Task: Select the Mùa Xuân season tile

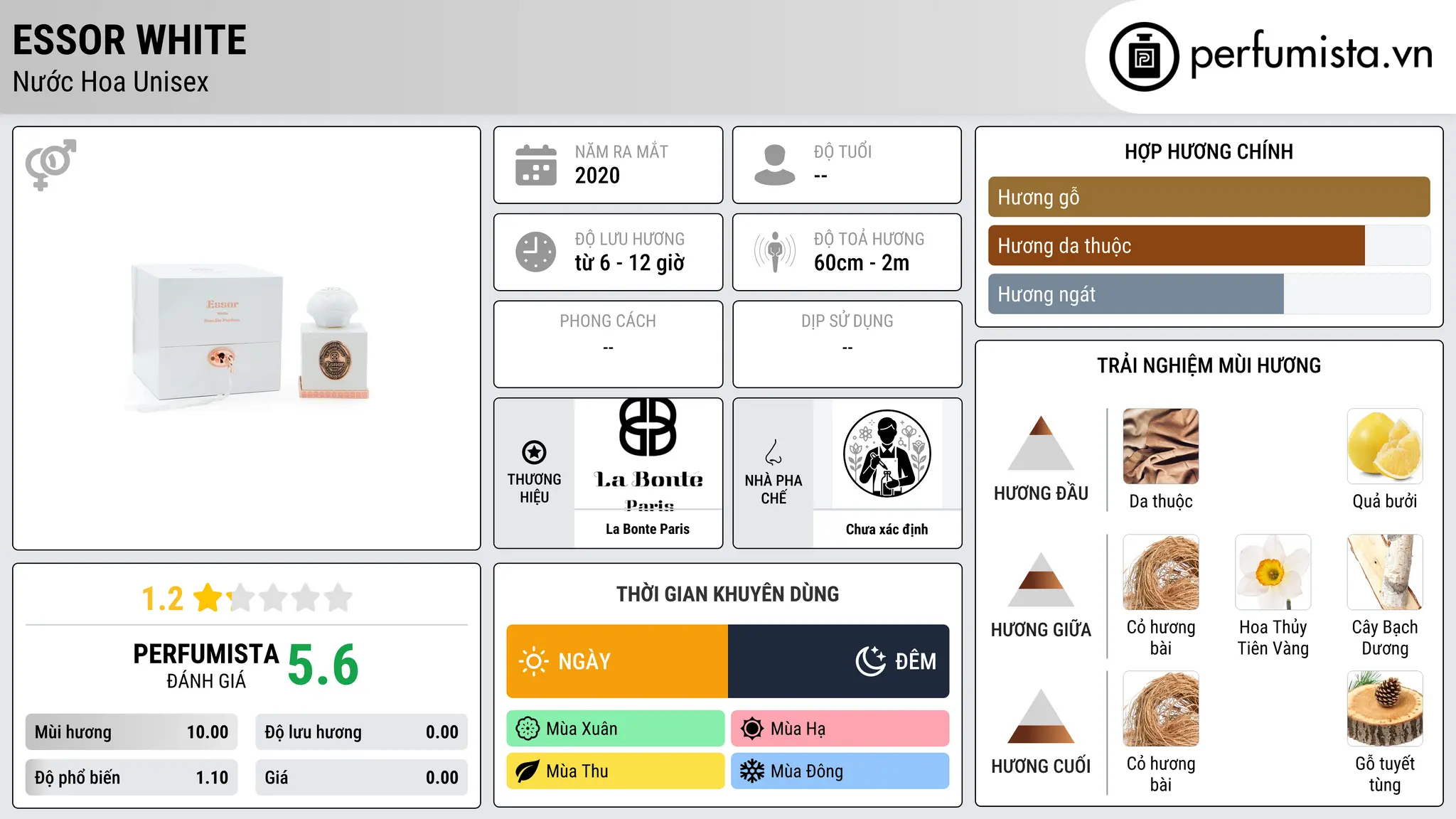Action: click(x=616, y=729)
